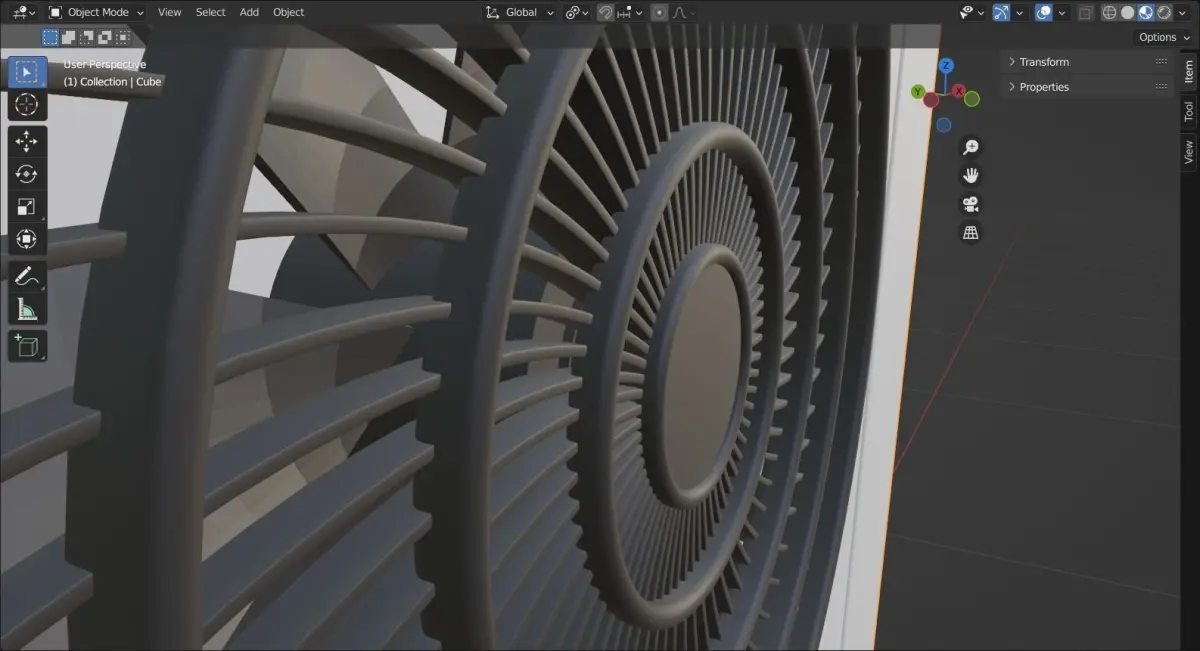The height and width of the screenshot is (651, 1200).
Task: Select the Measure tool
Action: pos(27,309)
